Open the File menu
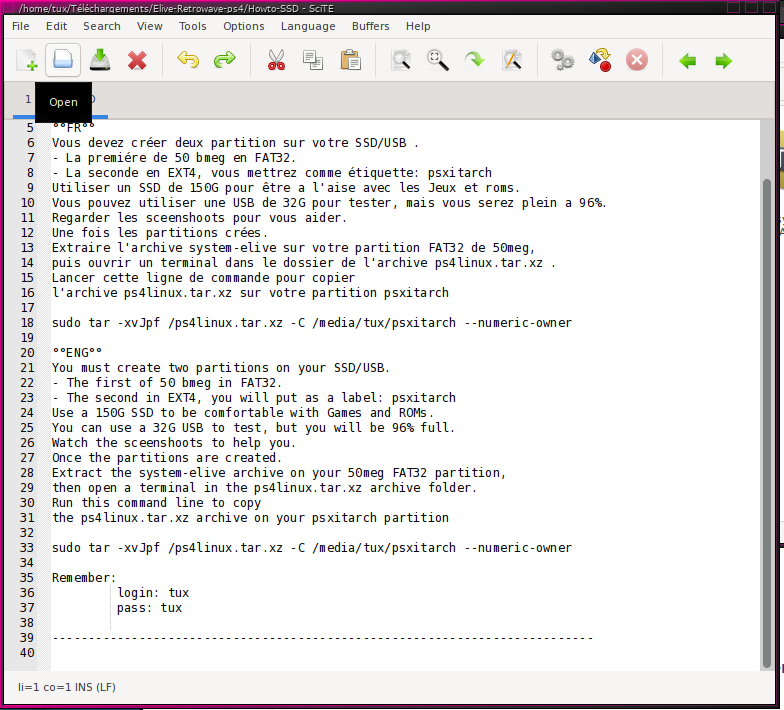The image size is (784, 710). pos(20,26)
